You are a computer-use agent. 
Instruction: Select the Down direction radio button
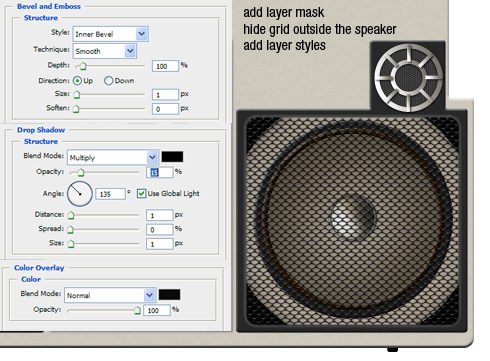pyautogui.click(x=108, y=81)
